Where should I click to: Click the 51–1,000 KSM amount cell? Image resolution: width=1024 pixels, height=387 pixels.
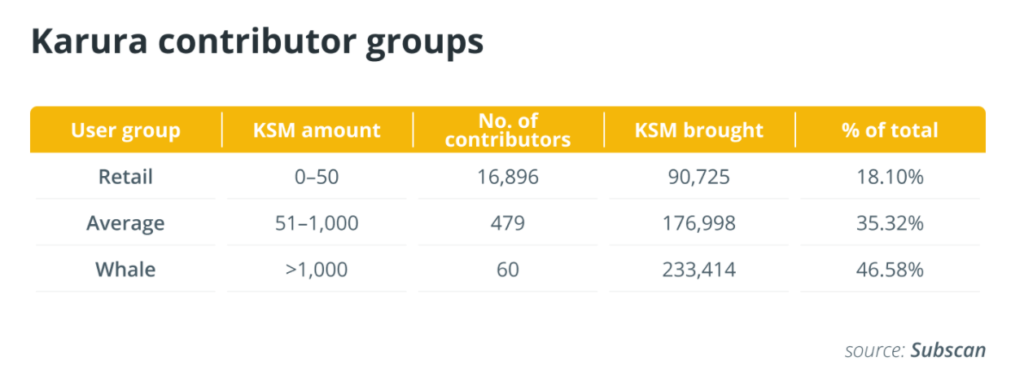[x=317, y=223]
